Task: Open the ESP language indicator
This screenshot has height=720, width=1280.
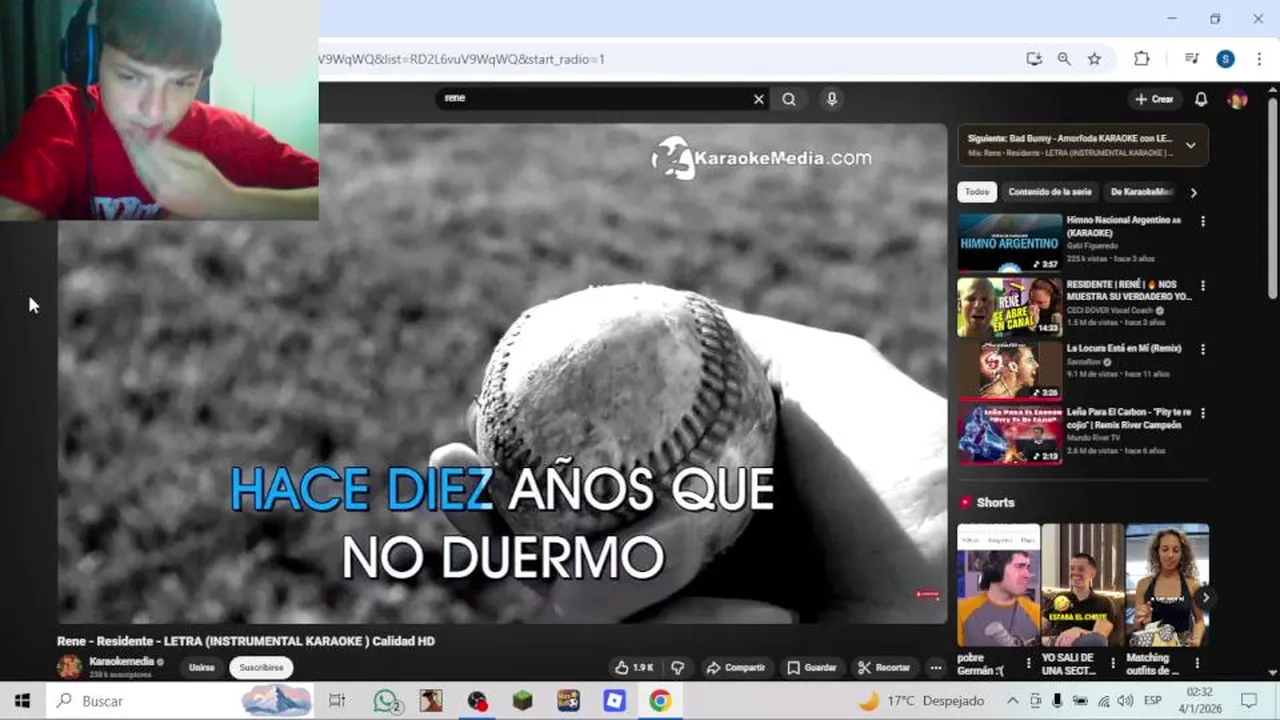Action: 1152,701
